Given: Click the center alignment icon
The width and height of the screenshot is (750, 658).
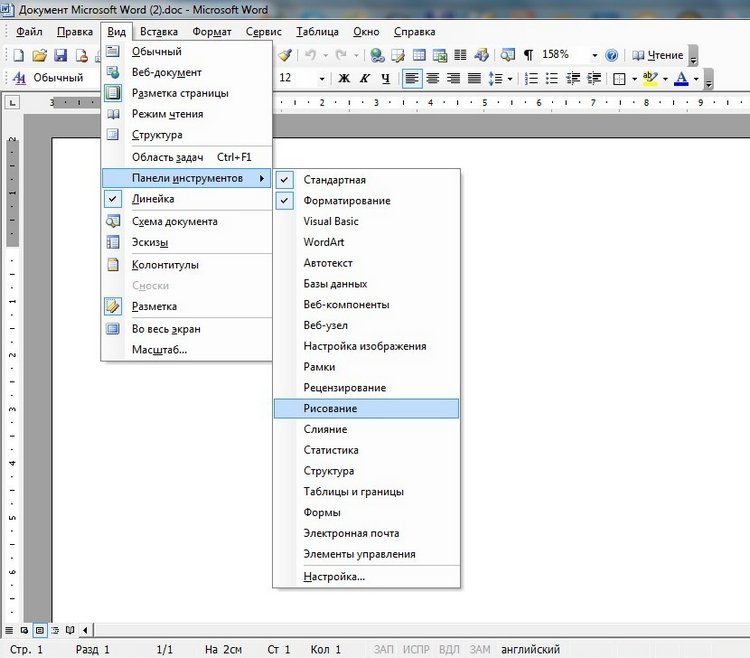Looking at the screenshot, I should 433,78.
